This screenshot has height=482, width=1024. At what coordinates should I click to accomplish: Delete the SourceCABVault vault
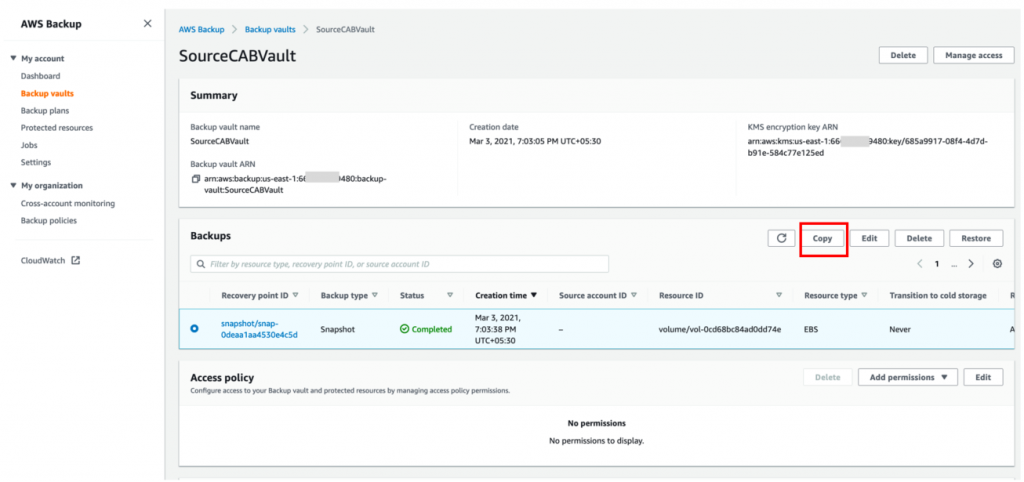[x=903, y=56]
